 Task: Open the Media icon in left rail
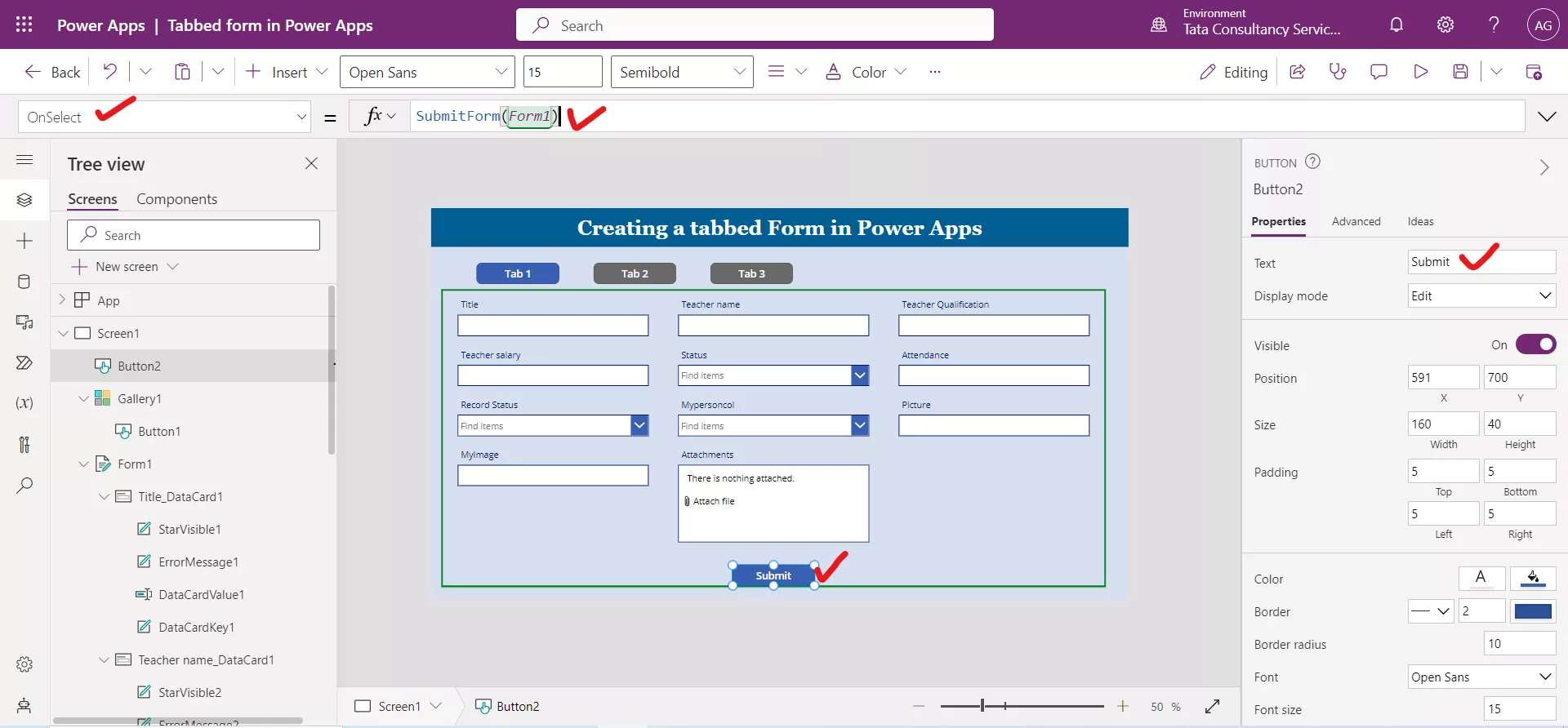pos(24,322)
